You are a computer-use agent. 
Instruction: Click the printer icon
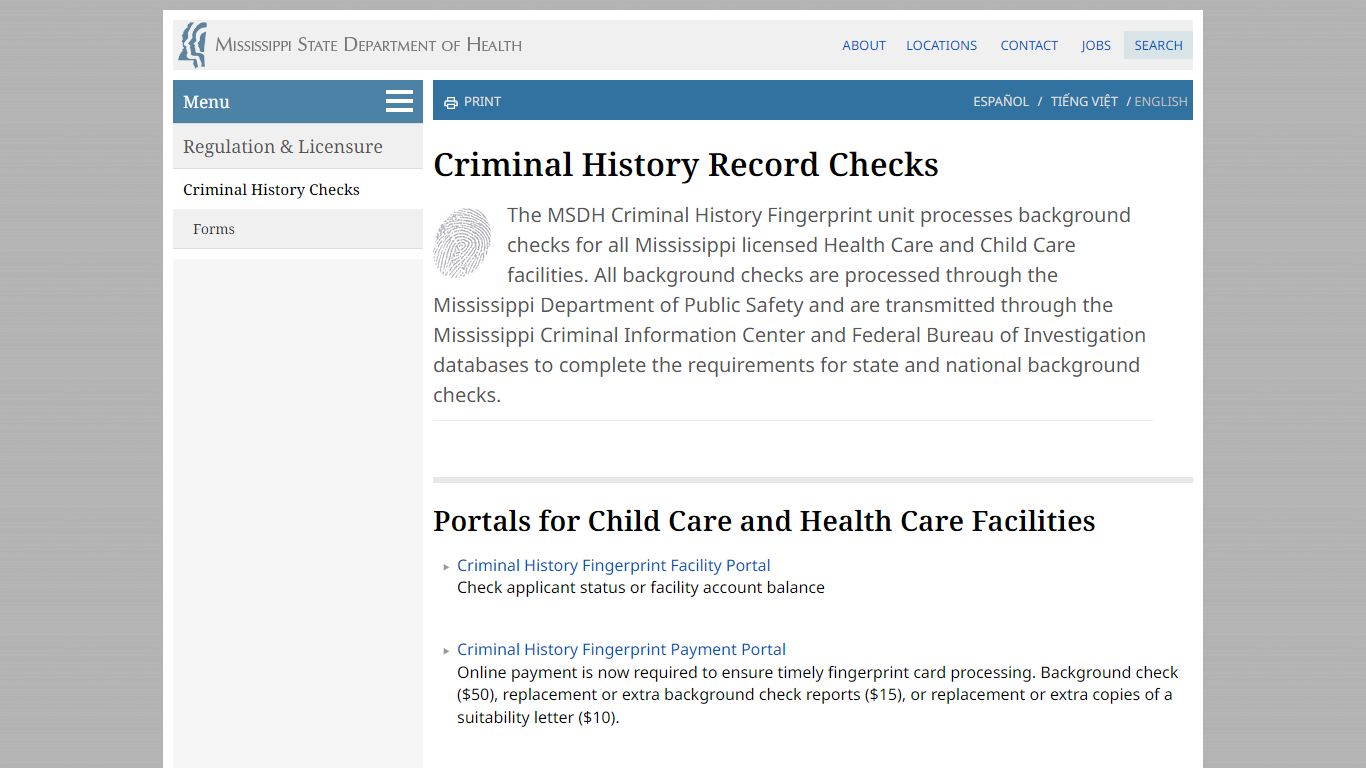click(x=451, y=102)
